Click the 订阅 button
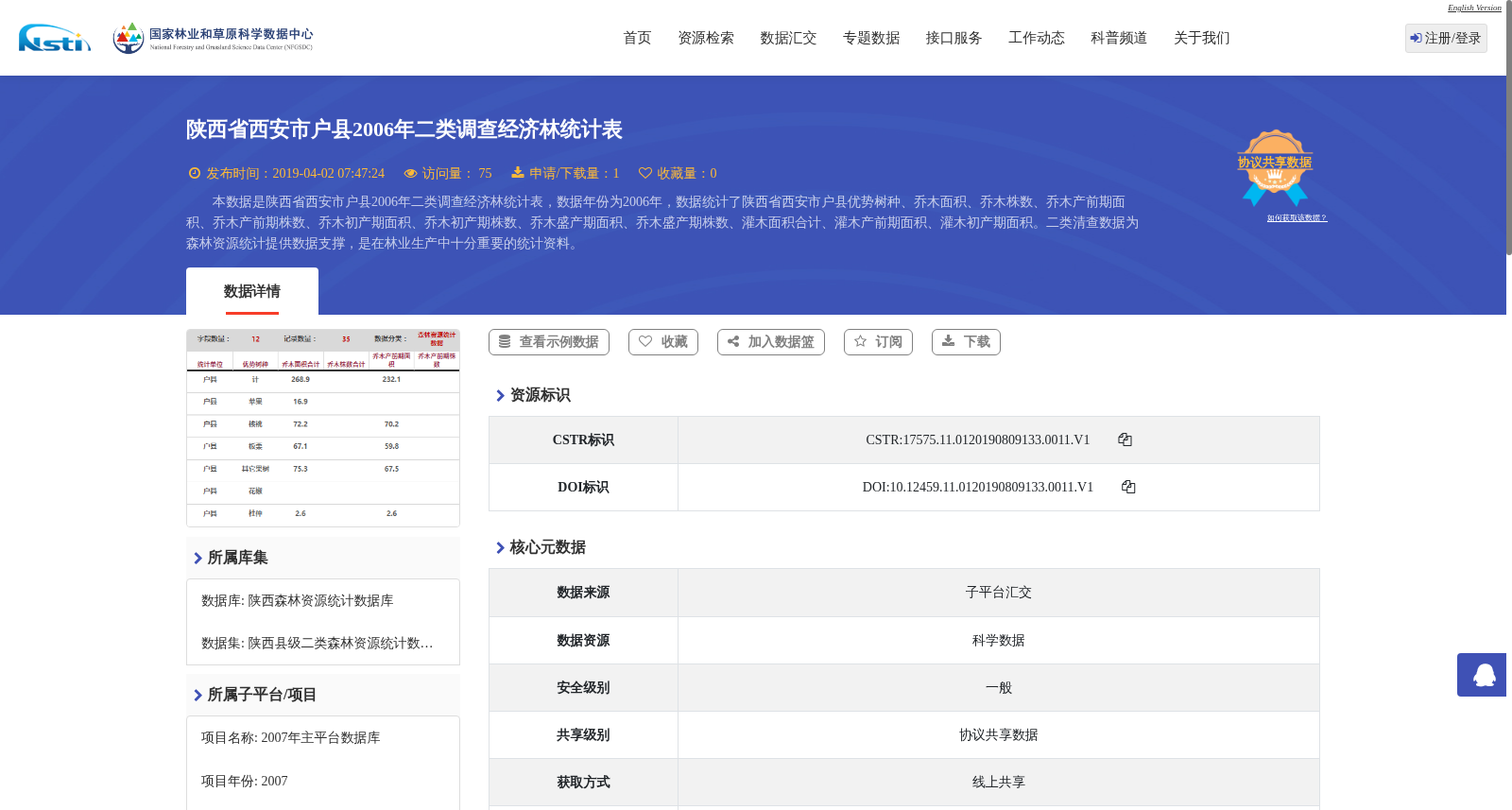Screen dimensions: 1512x810 878,342
